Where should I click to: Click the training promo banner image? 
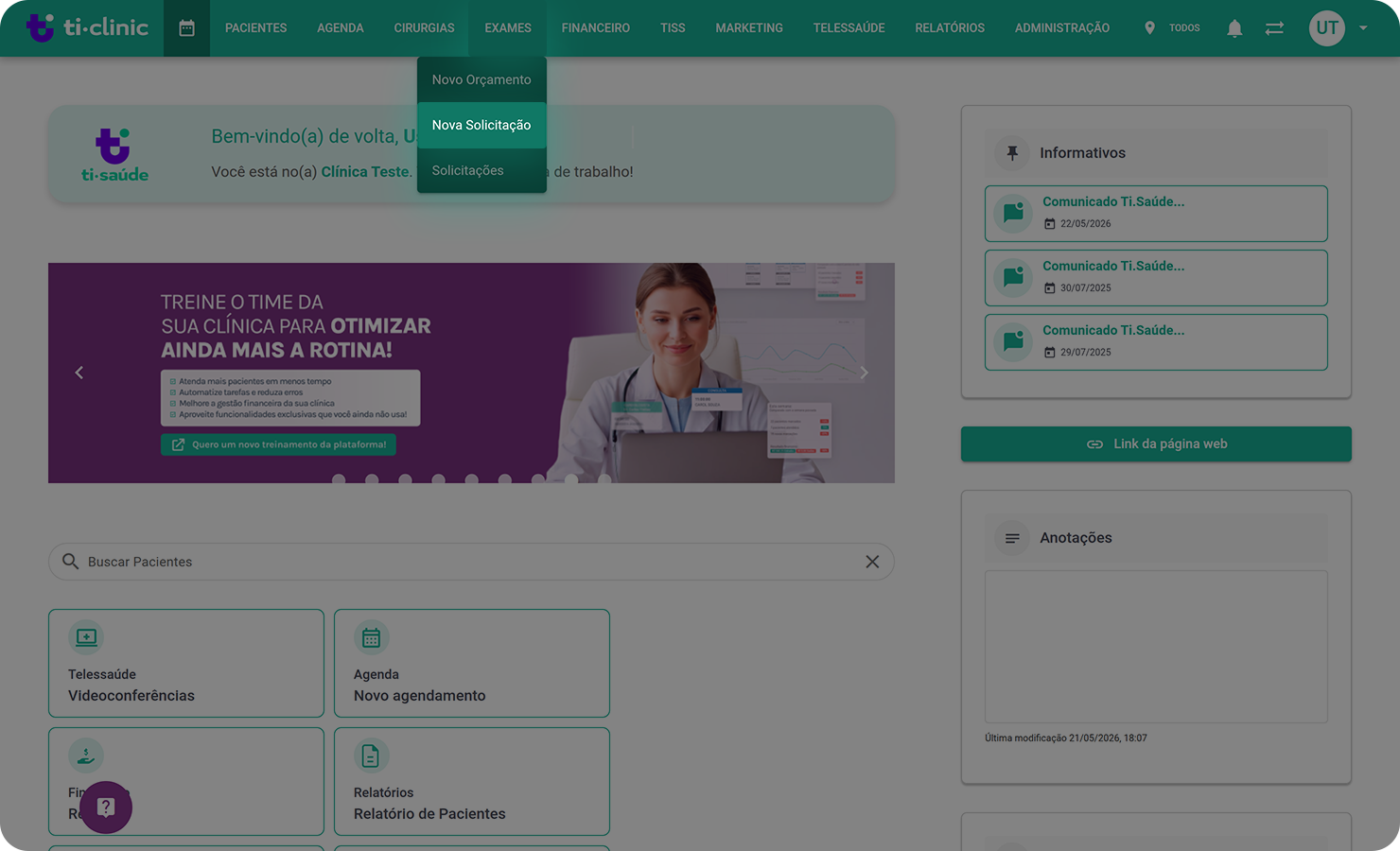pyautogui.click(x=471, y=373)
